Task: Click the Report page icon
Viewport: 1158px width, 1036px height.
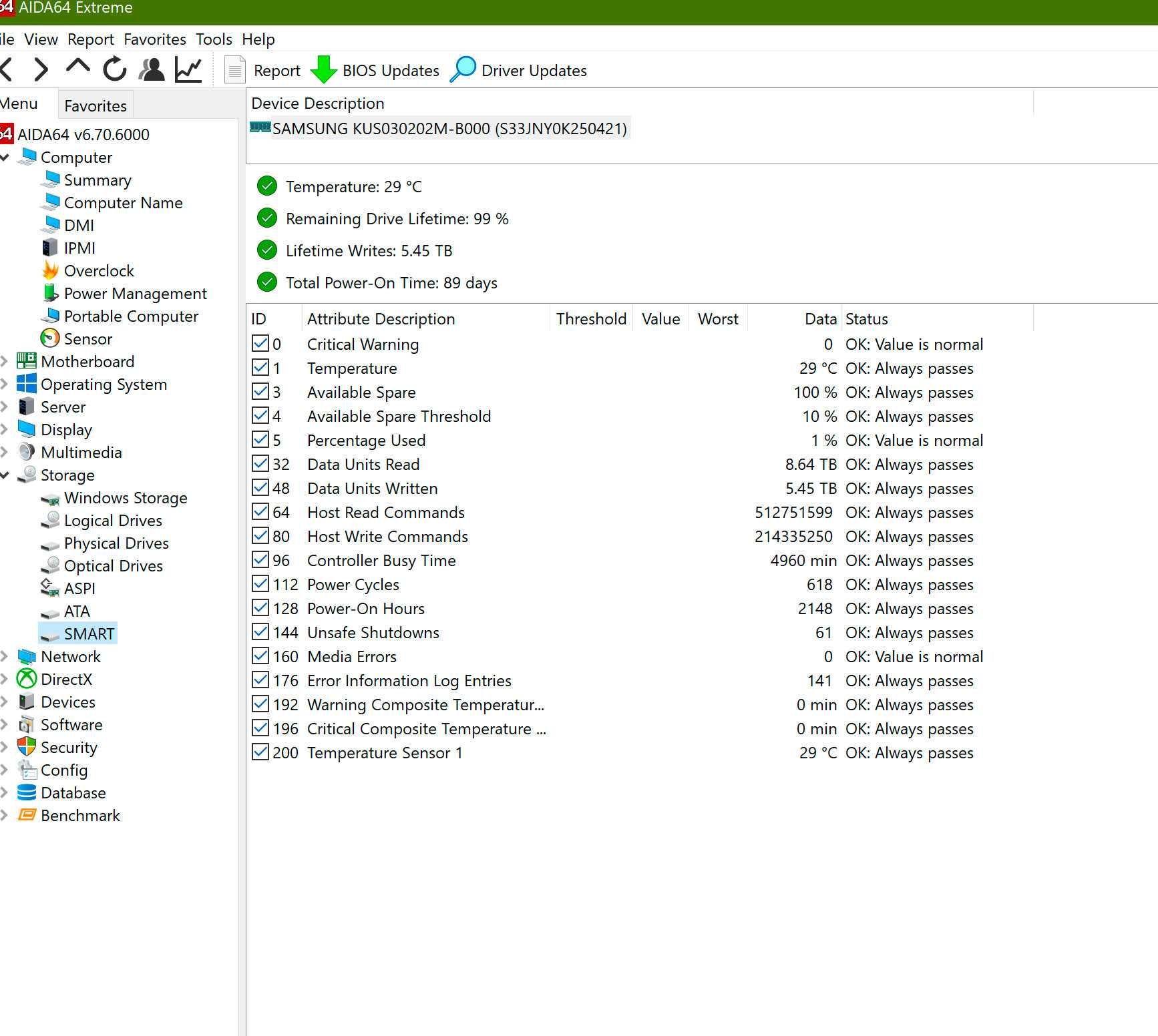Action: 234,69
